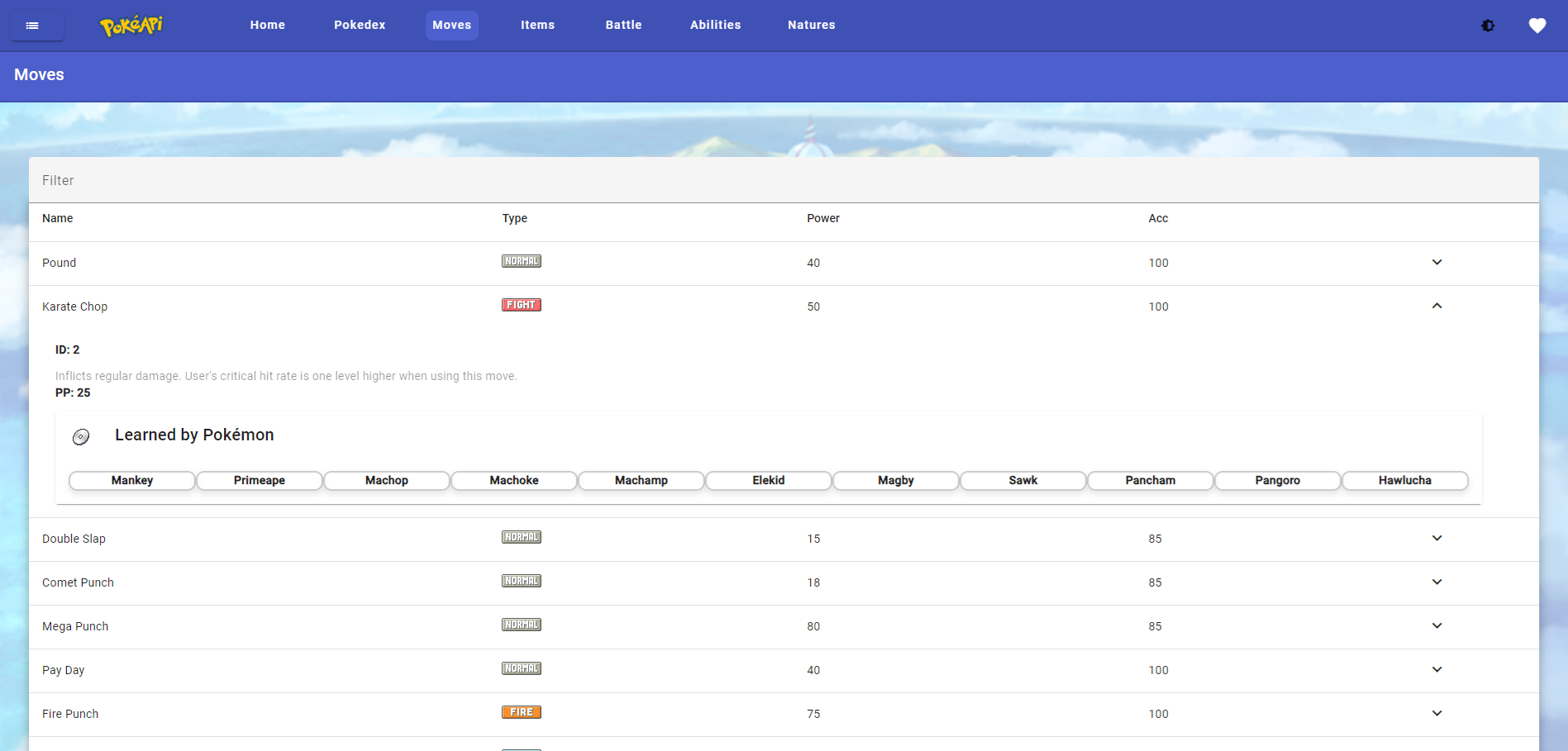1568x751 pixels.
Task: Click the Type column header
Action: tap(515, 218)
